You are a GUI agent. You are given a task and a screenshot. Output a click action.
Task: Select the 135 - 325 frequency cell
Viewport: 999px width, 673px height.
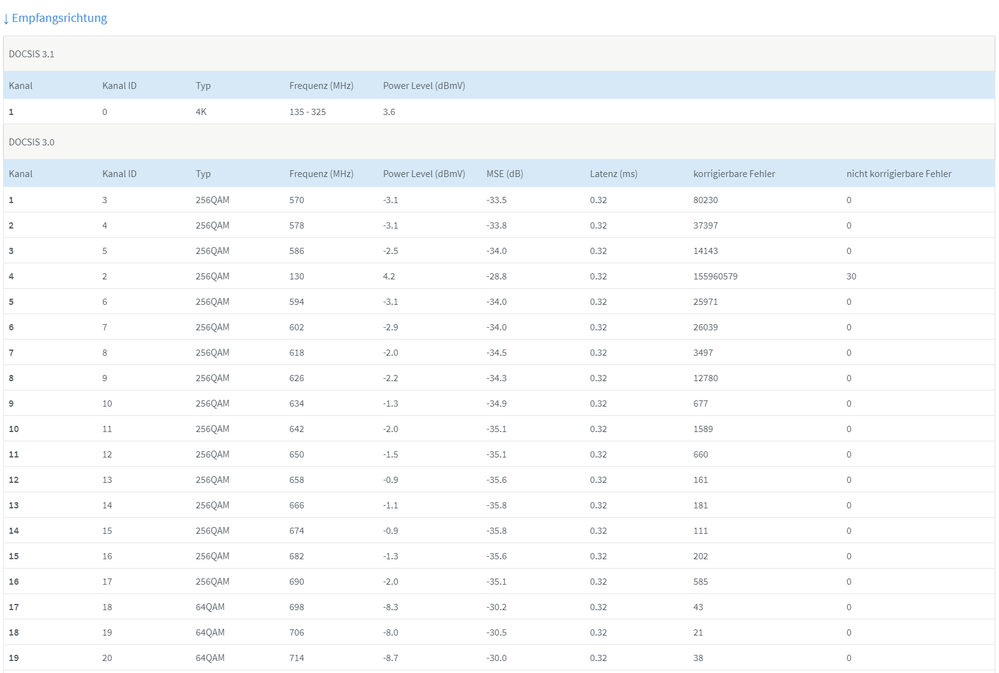[x=308, y=112]
